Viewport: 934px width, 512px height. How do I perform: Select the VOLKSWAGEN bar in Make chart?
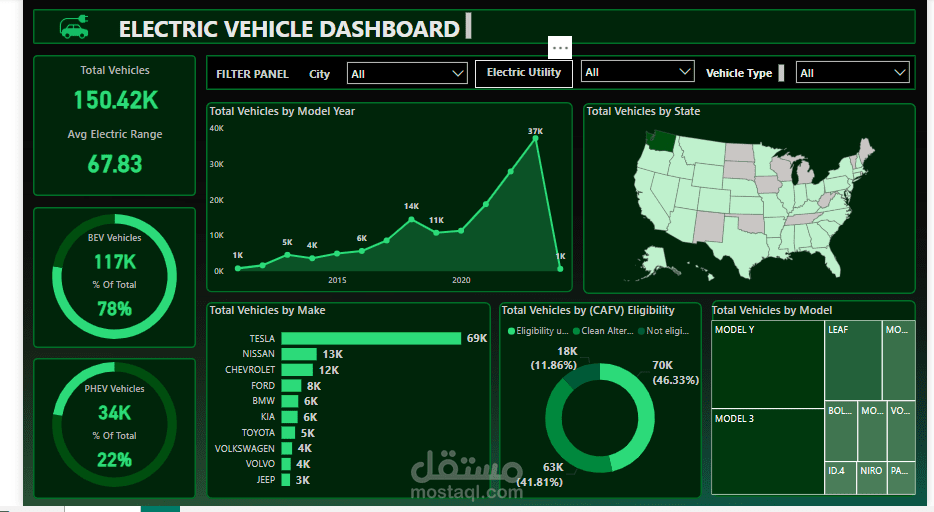click(287, 448)
